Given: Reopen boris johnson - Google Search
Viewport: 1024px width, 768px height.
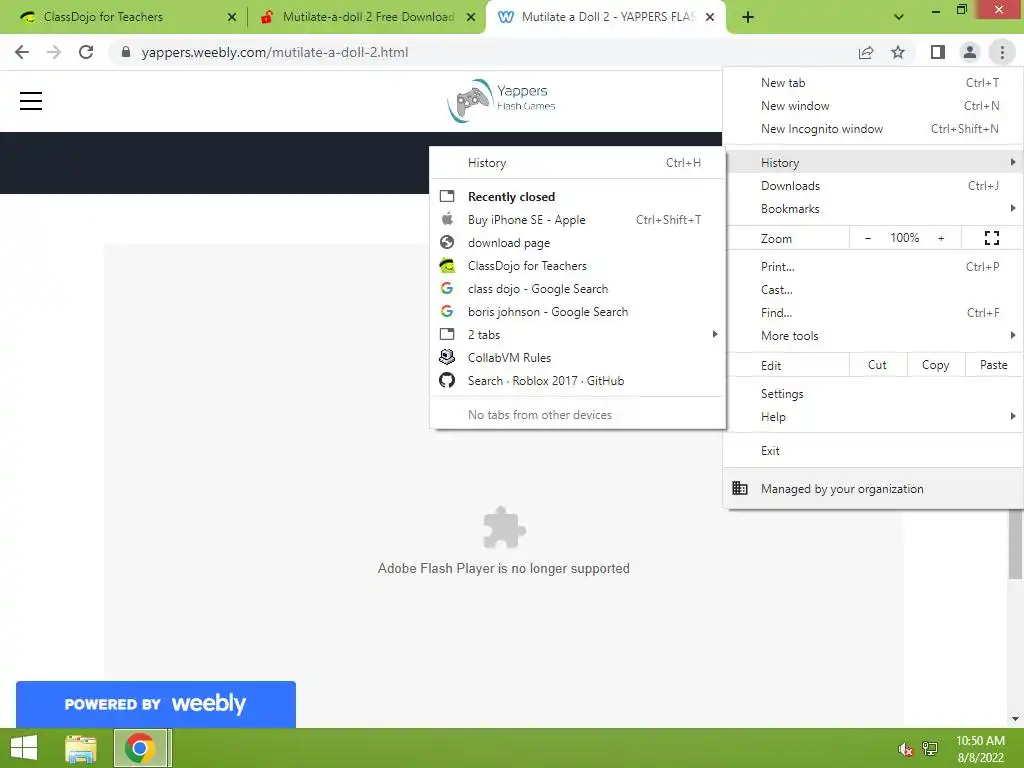Looking at the screenshot, I should tap(578, 312).
